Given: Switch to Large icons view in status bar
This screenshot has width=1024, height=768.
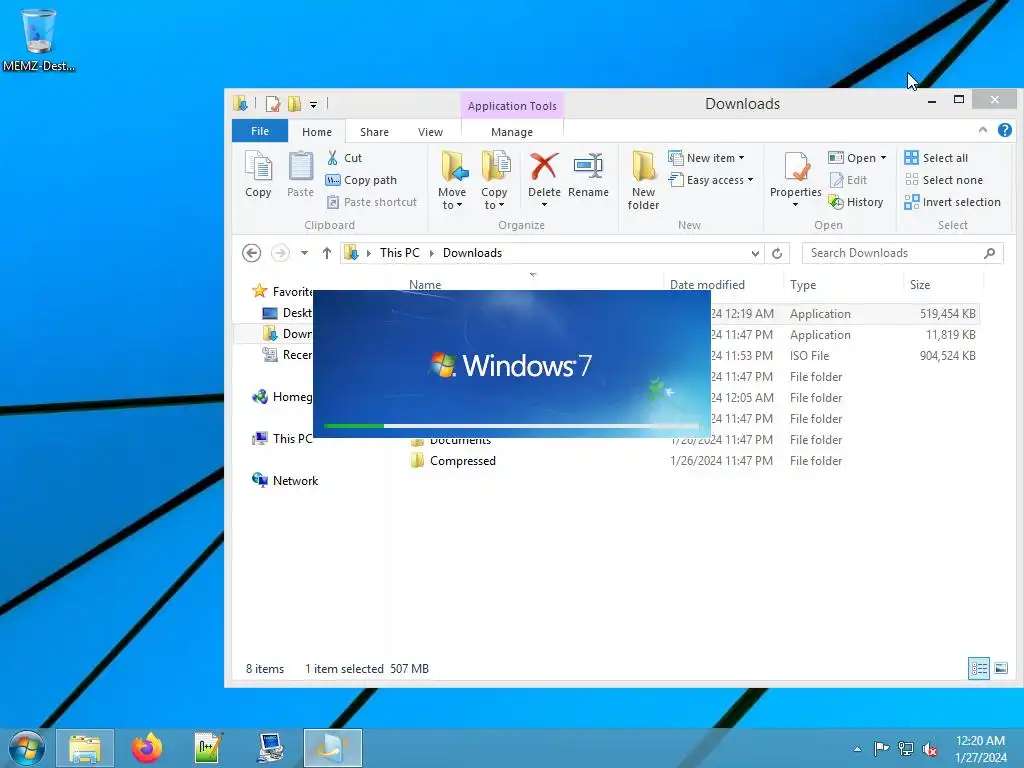Looking at the screenshot, I should [1000, 668].
